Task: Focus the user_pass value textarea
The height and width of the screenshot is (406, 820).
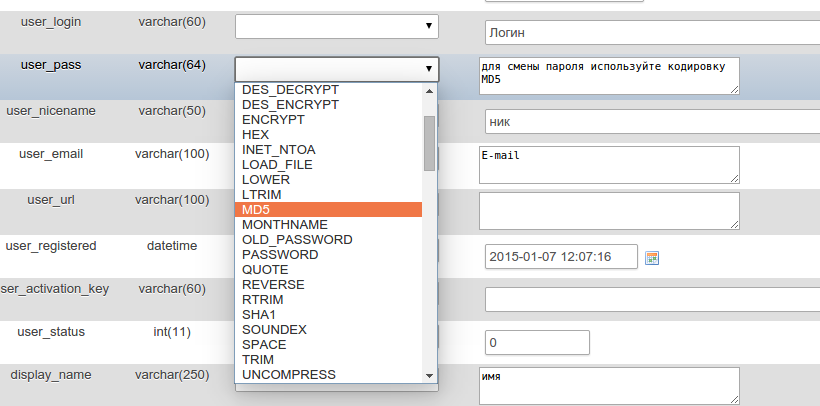Action: click(x=610, y=76)
